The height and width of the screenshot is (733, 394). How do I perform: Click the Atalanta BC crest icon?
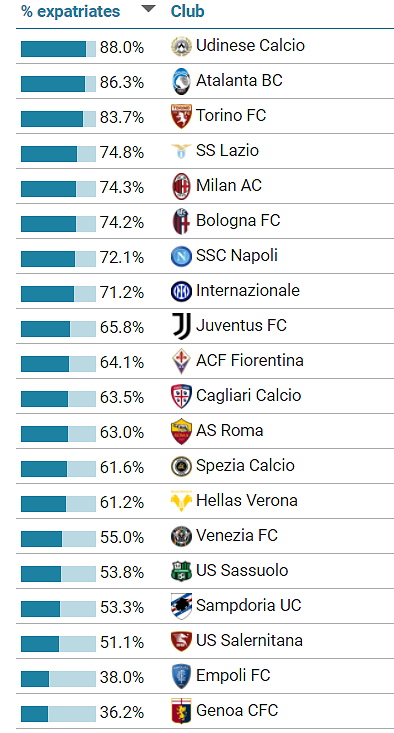point(181,81)
